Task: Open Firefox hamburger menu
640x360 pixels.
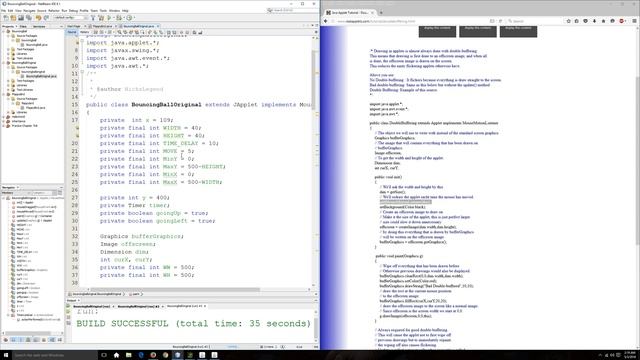Action: (x=634, y=21)
